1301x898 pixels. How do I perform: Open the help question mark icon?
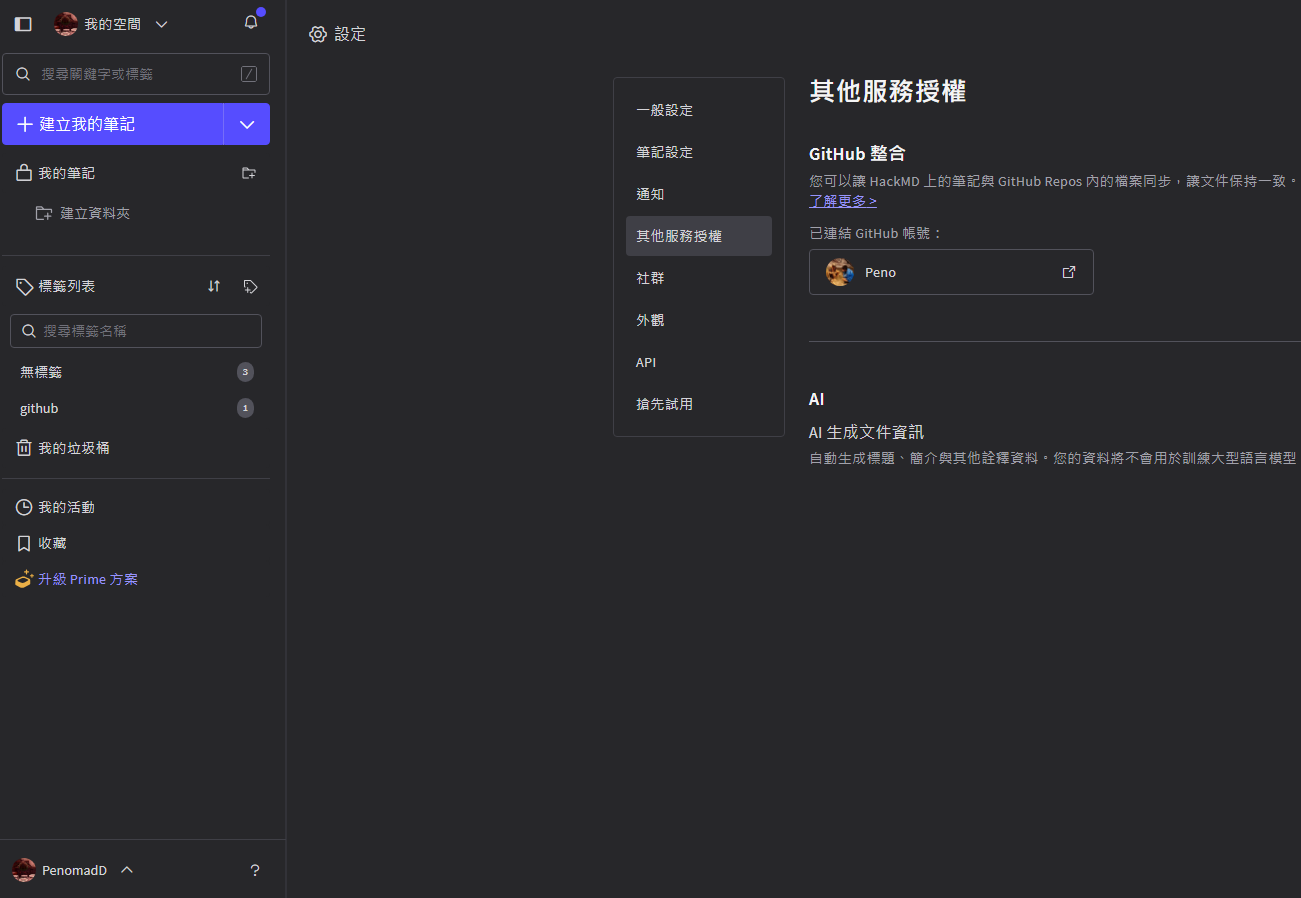pos(255,870)
